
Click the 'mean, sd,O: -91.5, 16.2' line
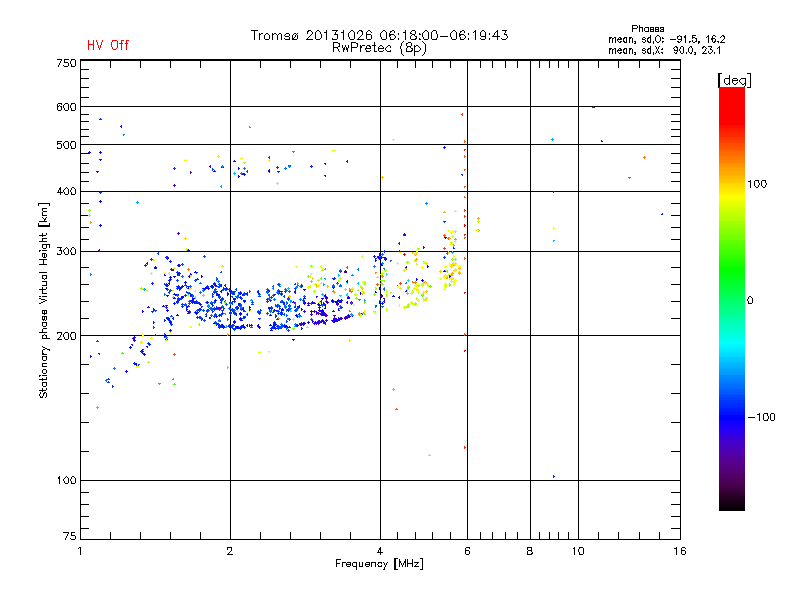(x=666, y=39)
